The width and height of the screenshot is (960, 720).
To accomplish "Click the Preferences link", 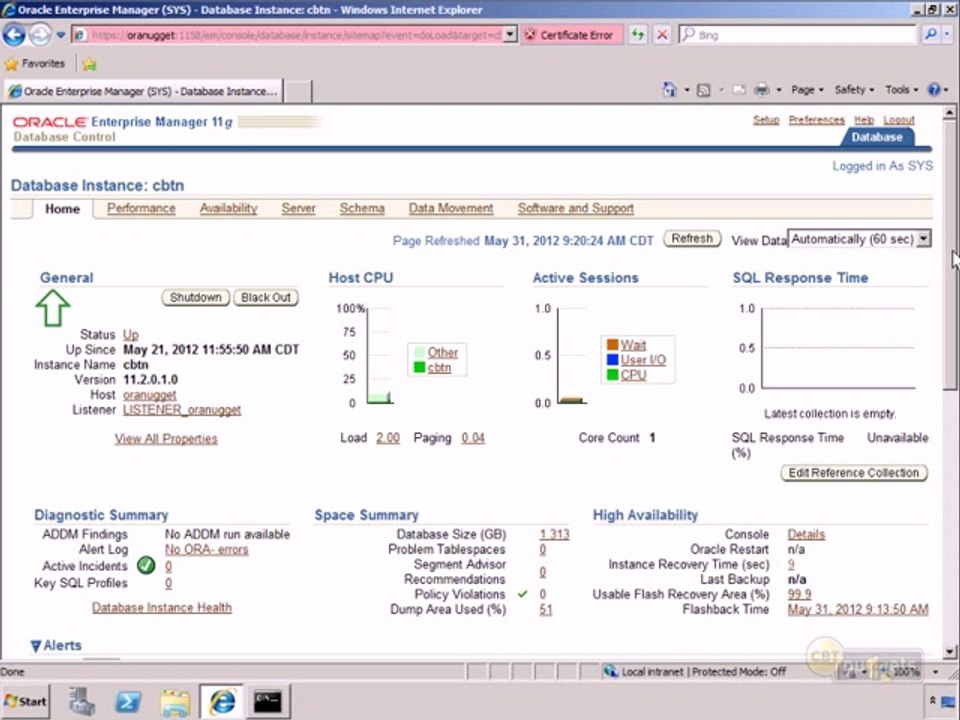I will tap(816, 120).
